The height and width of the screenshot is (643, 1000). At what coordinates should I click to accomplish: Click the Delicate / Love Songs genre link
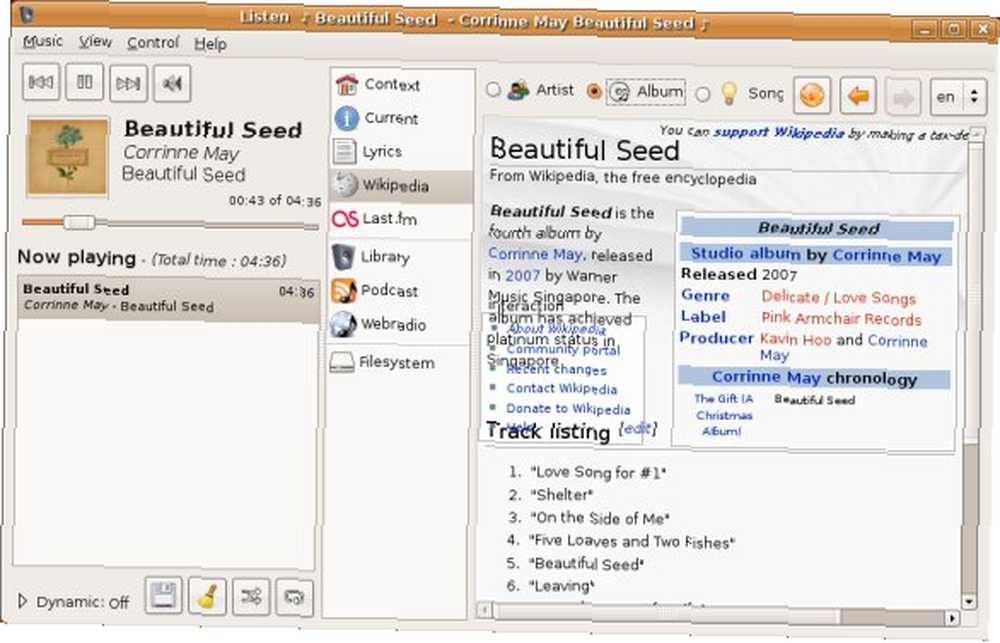tap(838, 297)
